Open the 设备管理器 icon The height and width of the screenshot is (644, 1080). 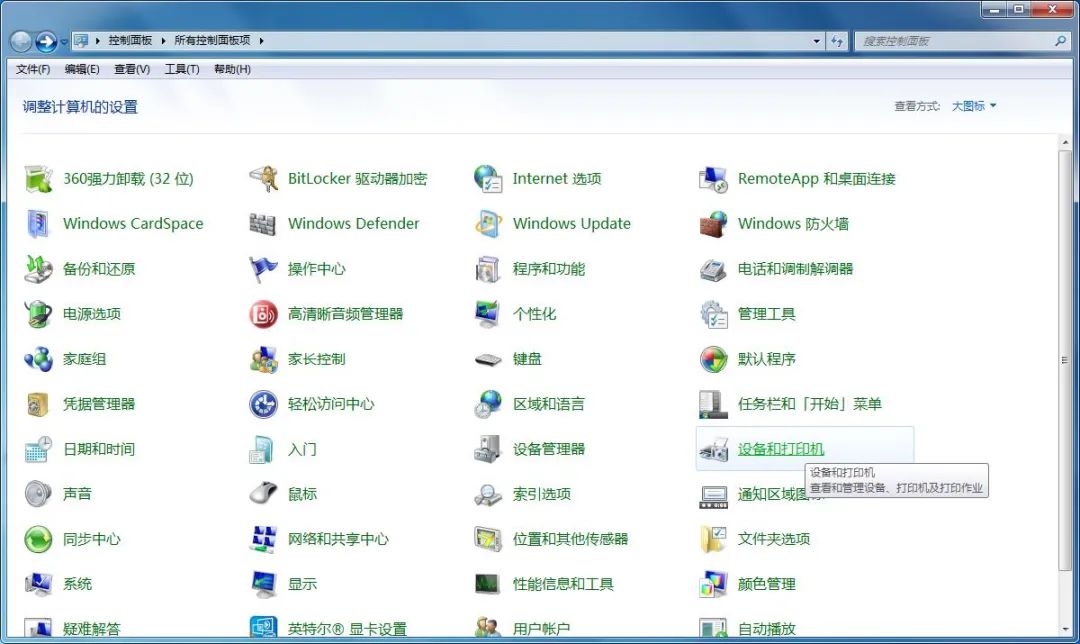click(488, 449)
